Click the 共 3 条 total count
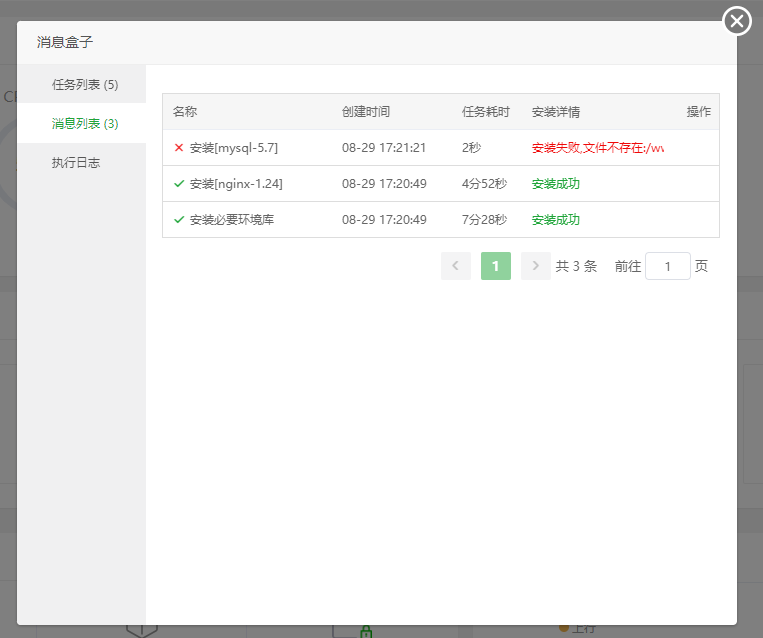Image resolution: width=763 pixels, height=638 pixels. 576,266
